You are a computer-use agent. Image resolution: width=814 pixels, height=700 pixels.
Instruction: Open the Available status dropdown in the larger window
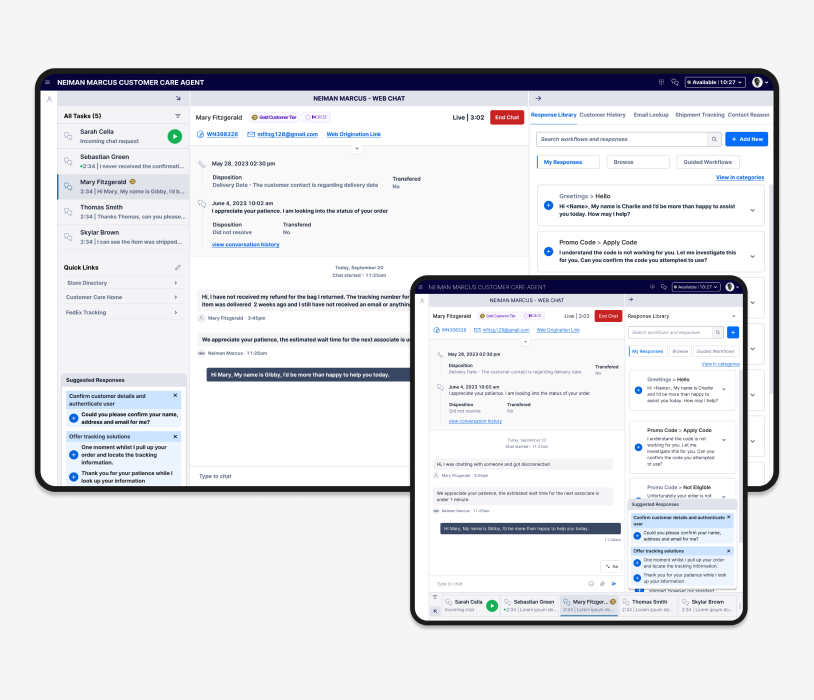click(x=714, y=82)
